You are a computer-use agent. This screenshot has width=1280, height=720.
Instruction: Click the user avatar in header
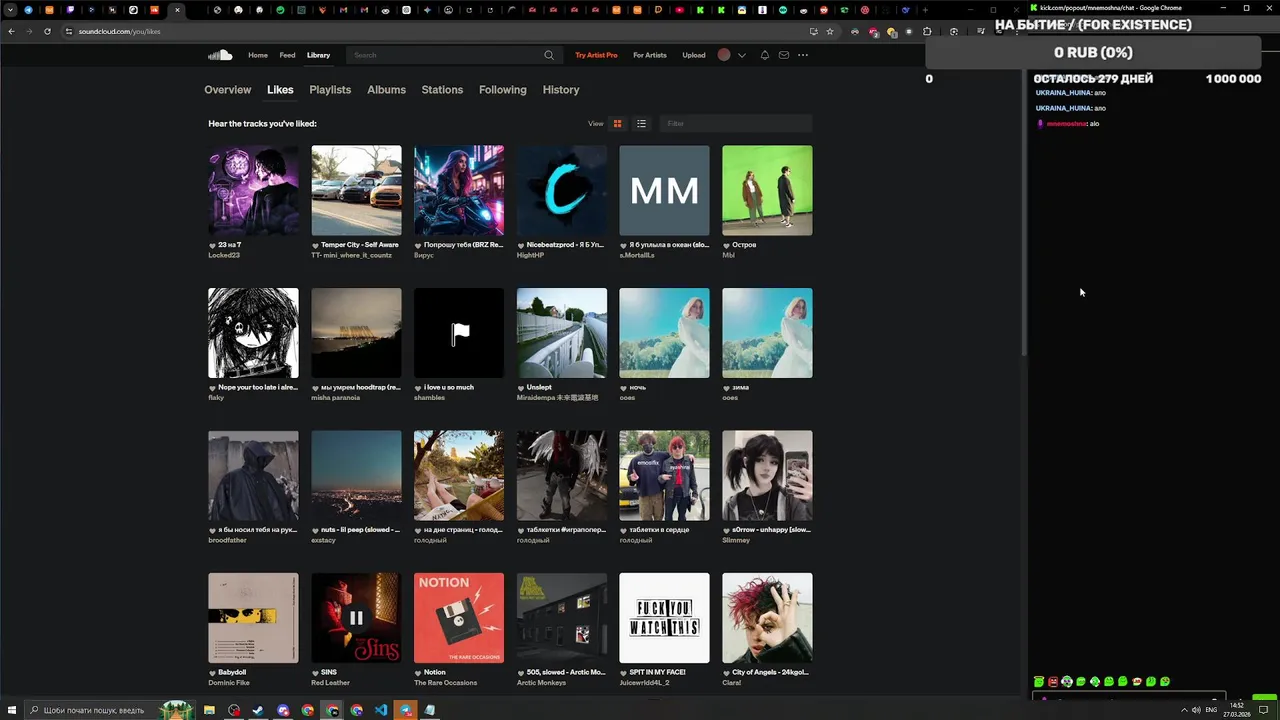[x=724, y=55]
